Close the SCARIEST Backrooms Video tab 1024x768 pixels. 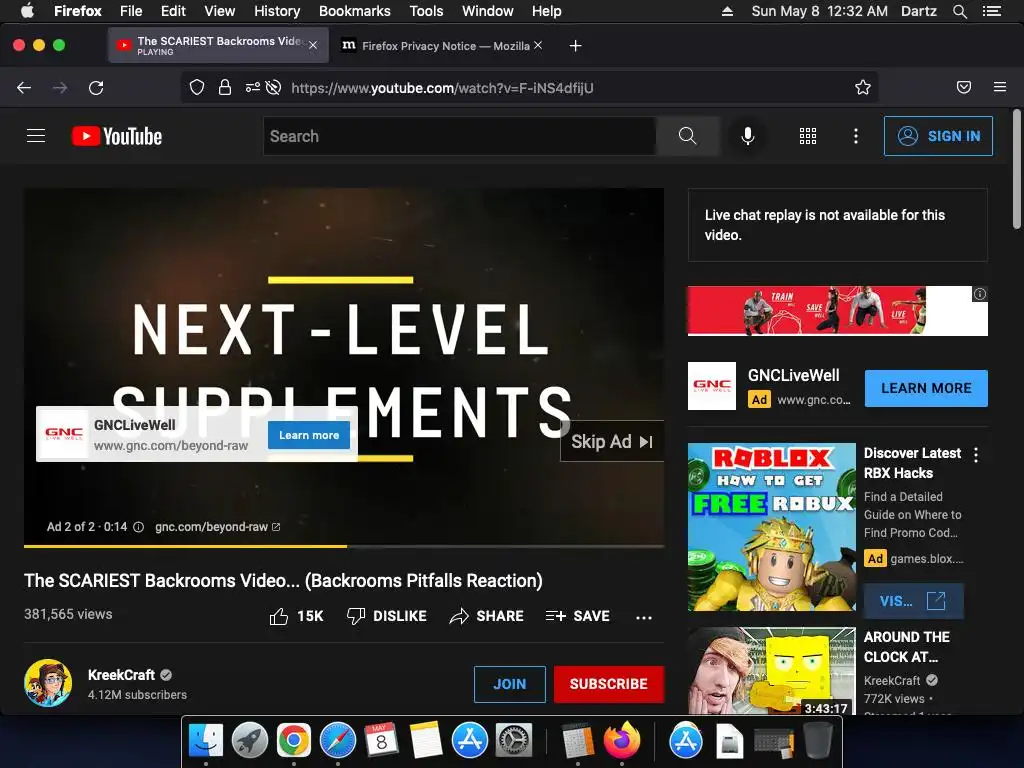click(313, 45)
